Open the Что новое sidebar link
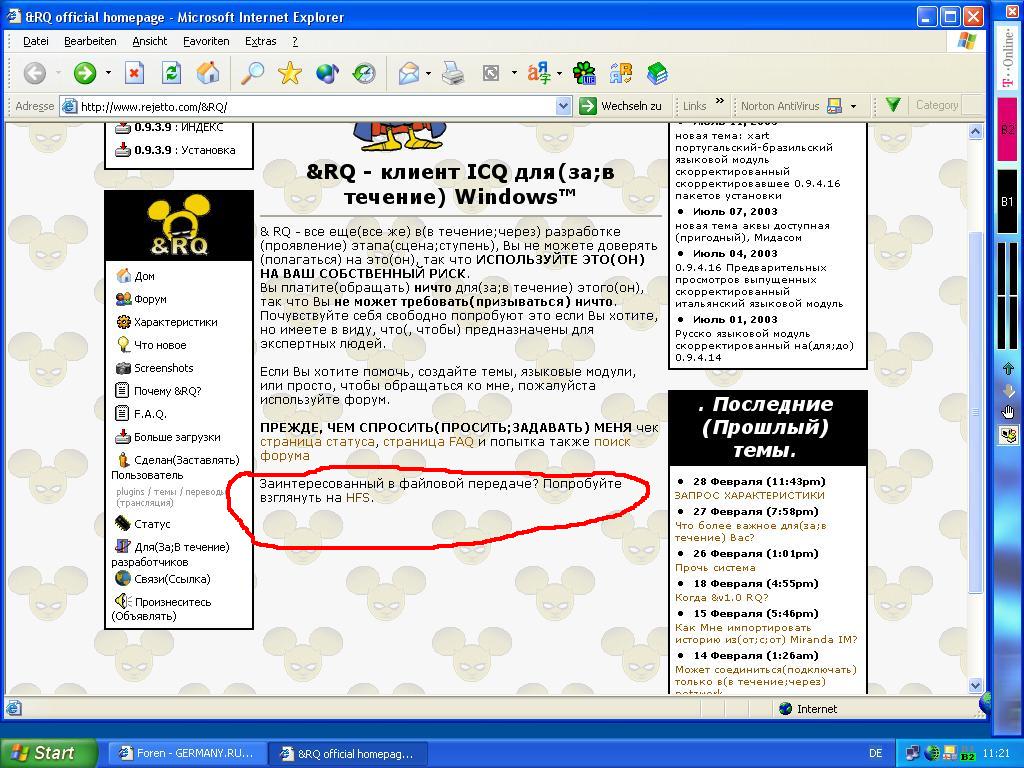The height and width of the screenshot is (768, 1024). click(x=160, y=345)
